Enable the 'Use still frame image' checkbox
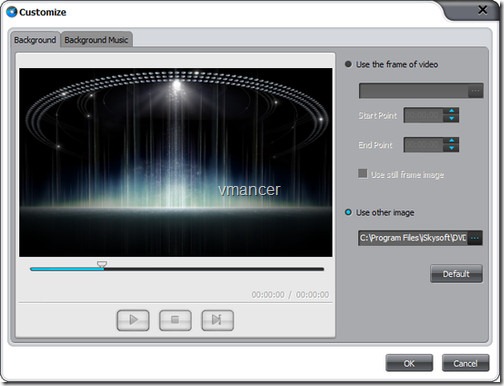Viewport: 504px width, 386px height. [x=363, y=173]
